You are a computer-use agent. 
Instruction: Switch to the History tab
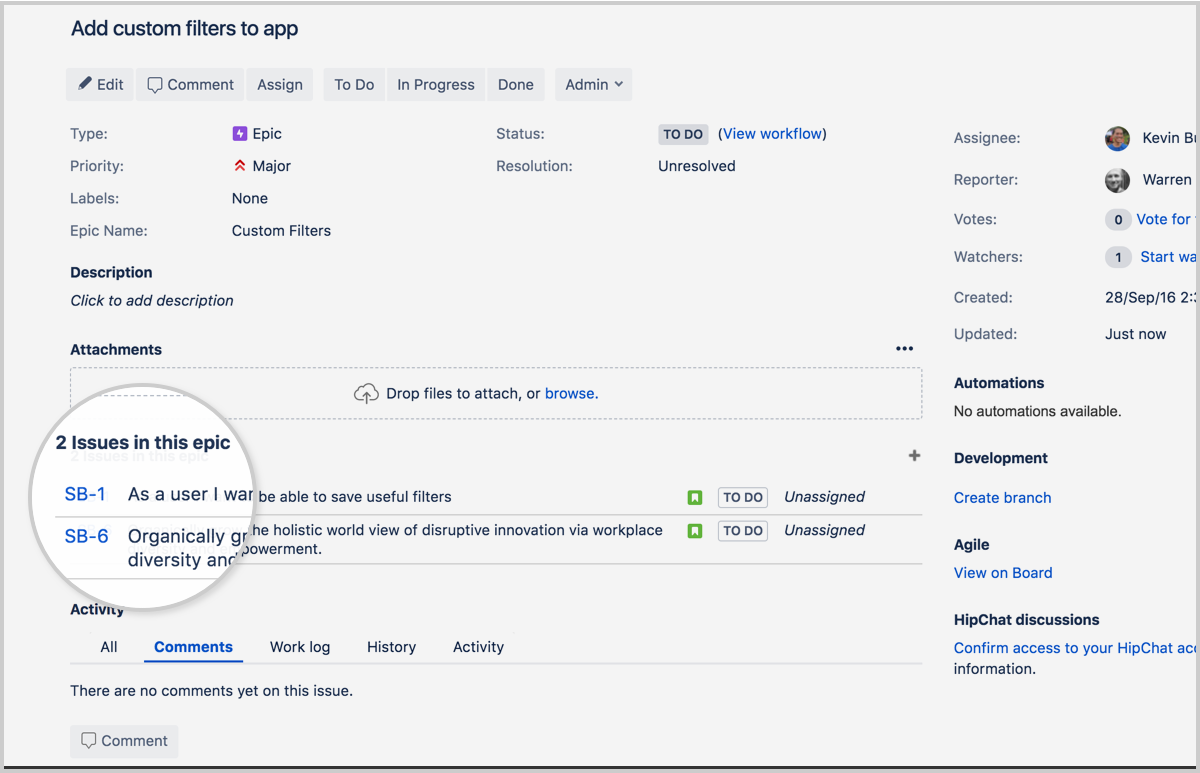pyautogui.click(x=391, y=647)
